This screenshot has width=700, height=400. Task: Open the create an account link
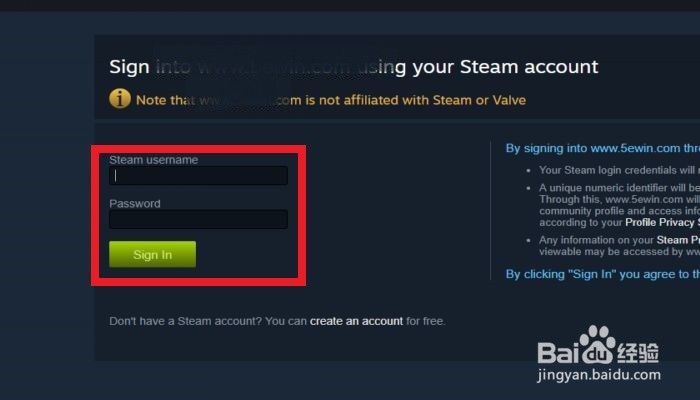[x=356, y=321]
